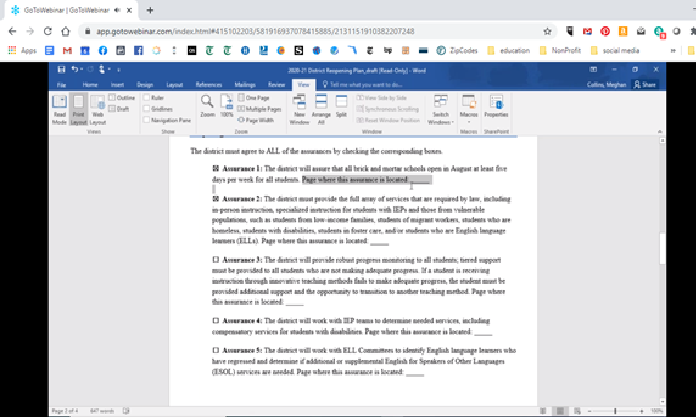Click the Share button in Word
The image size is (696, 417).
(x=645, y=85)
